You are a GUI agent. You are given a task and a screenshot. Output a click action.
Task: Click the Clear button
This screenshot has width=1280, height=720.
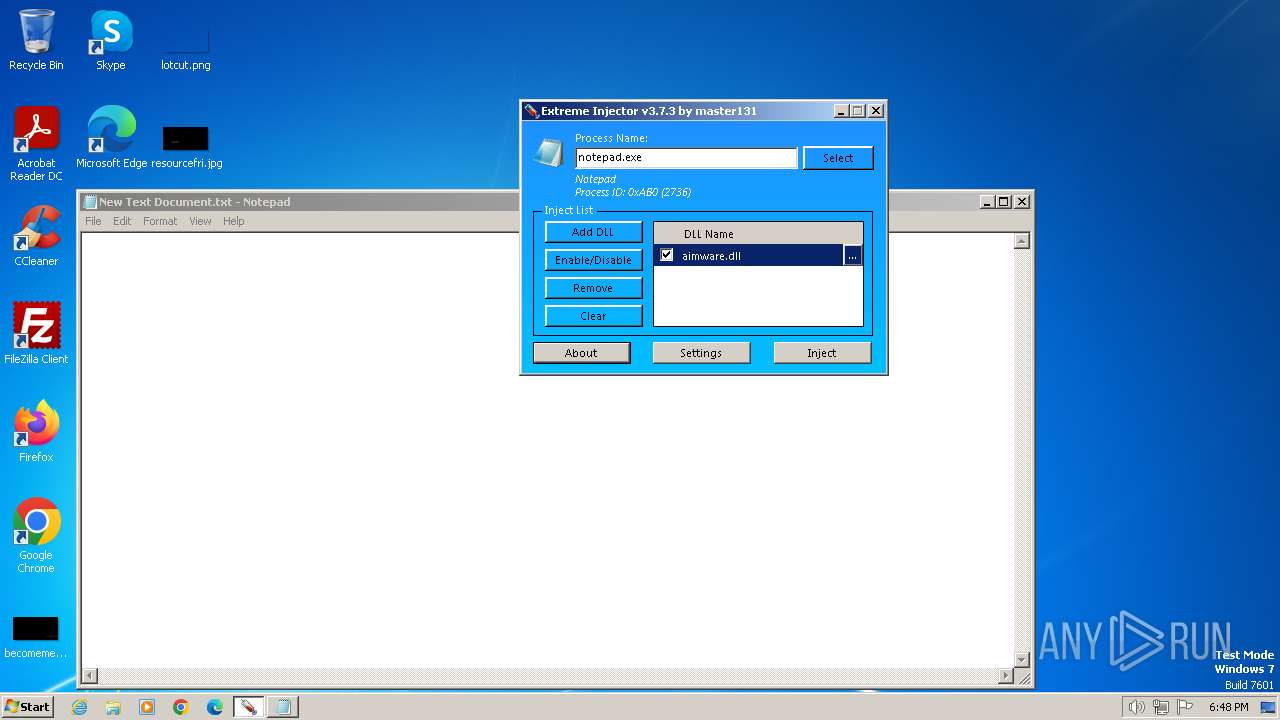pos(593,316)
